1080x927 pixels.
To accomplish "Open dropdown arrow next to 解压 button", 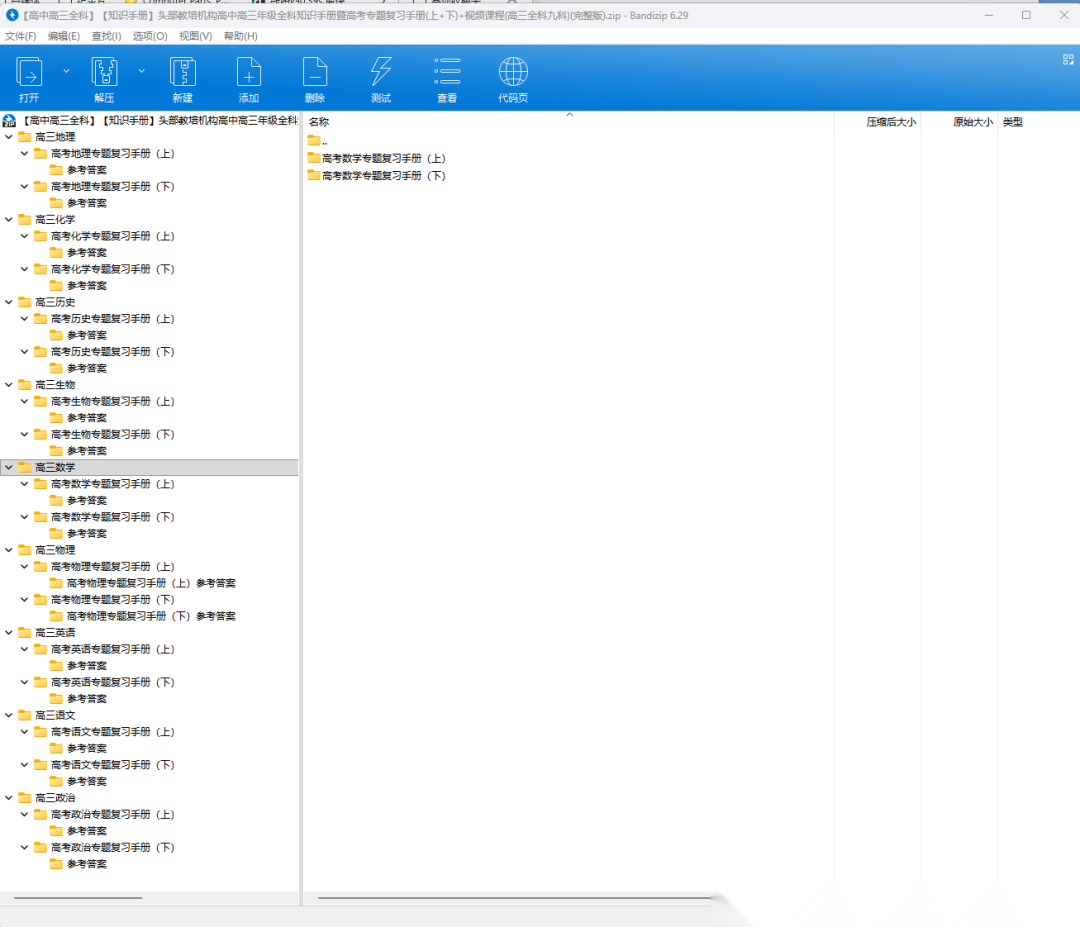I will pyautogui.click(x=142, y=71).
